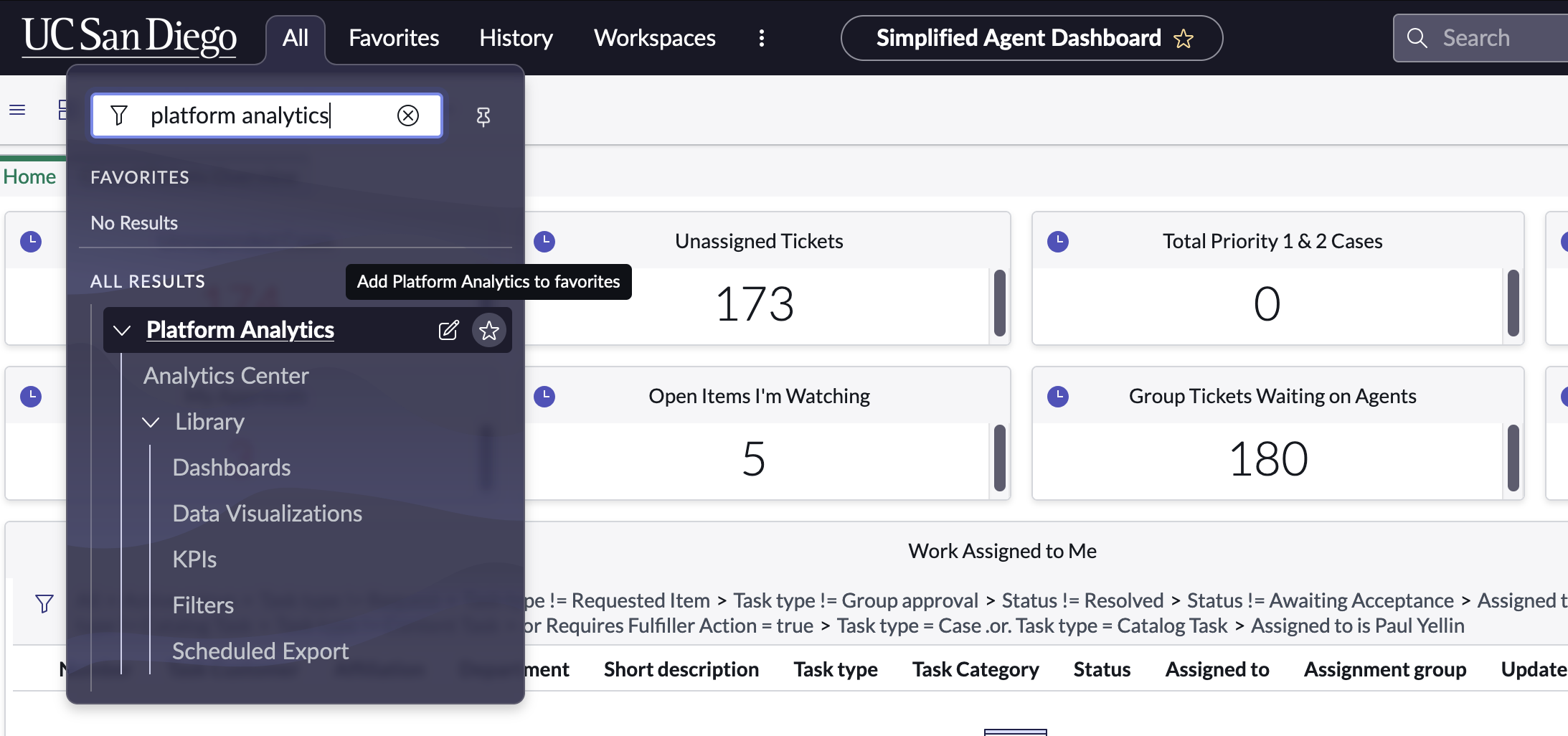This screenshot has height=736, width=1568.
Task: Pin the All menu with pushpin icon
Action: 483,116
